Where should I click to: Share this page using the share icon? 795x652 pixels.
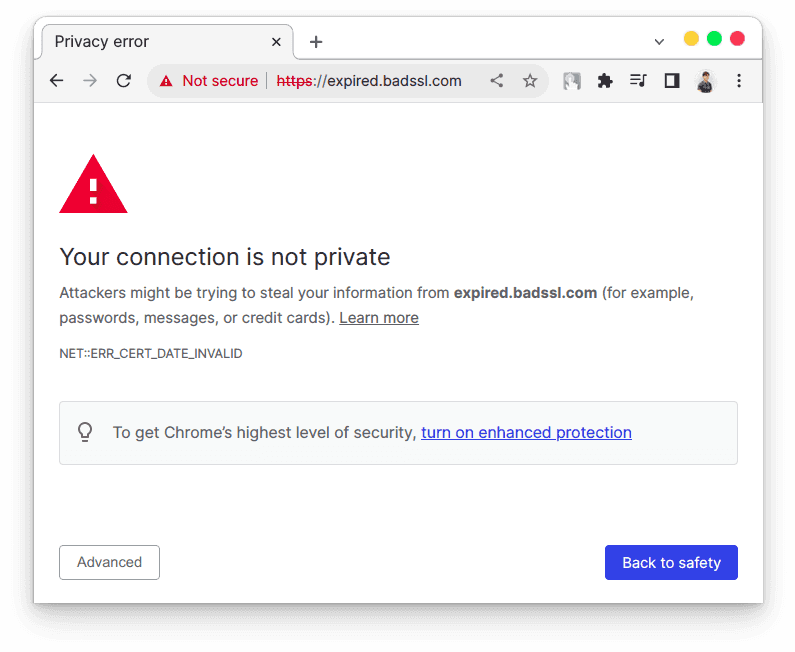496,81
